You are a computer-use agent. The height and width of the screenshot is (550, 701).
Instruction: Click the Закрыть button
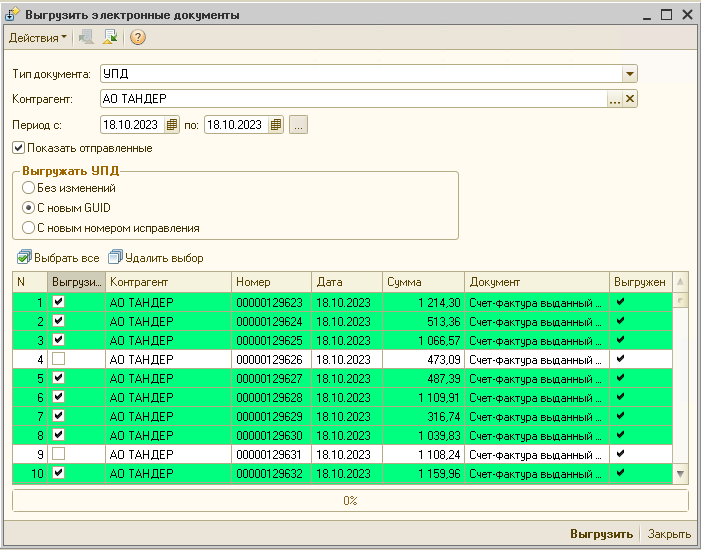pyautogui.click(x=669, y=534)
